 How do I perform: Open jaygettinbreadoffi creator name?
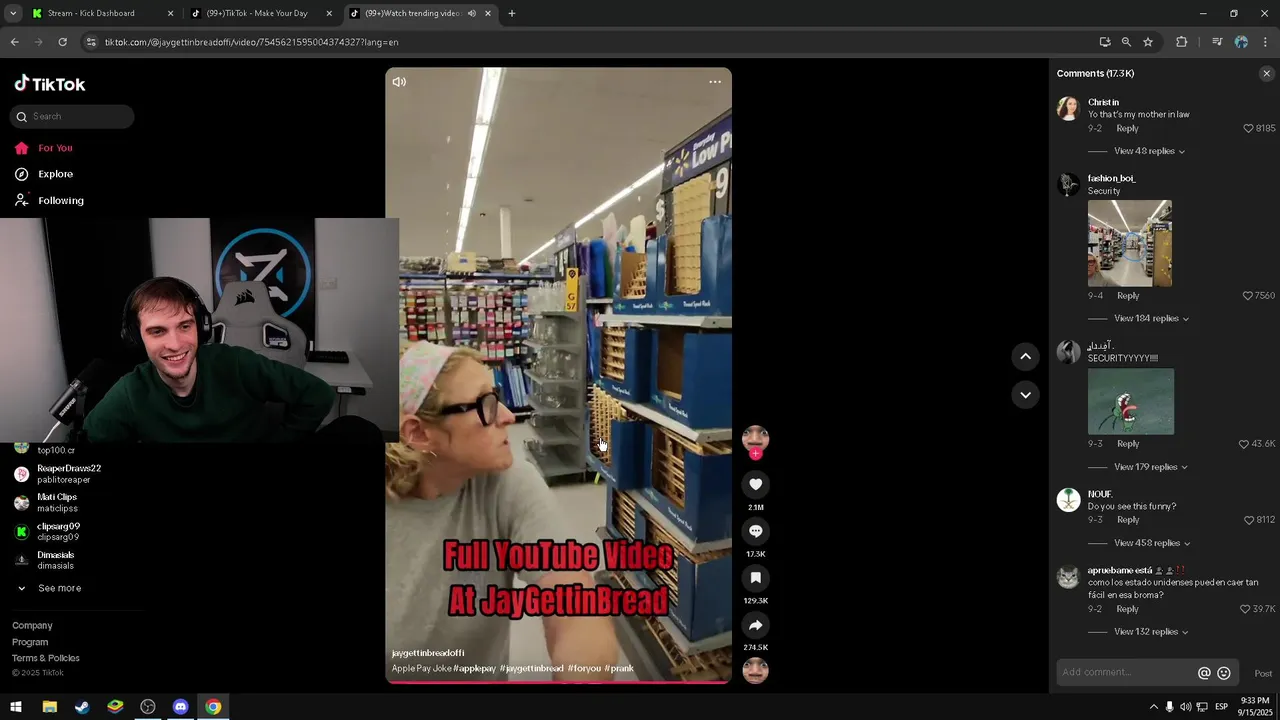[428, 653]
